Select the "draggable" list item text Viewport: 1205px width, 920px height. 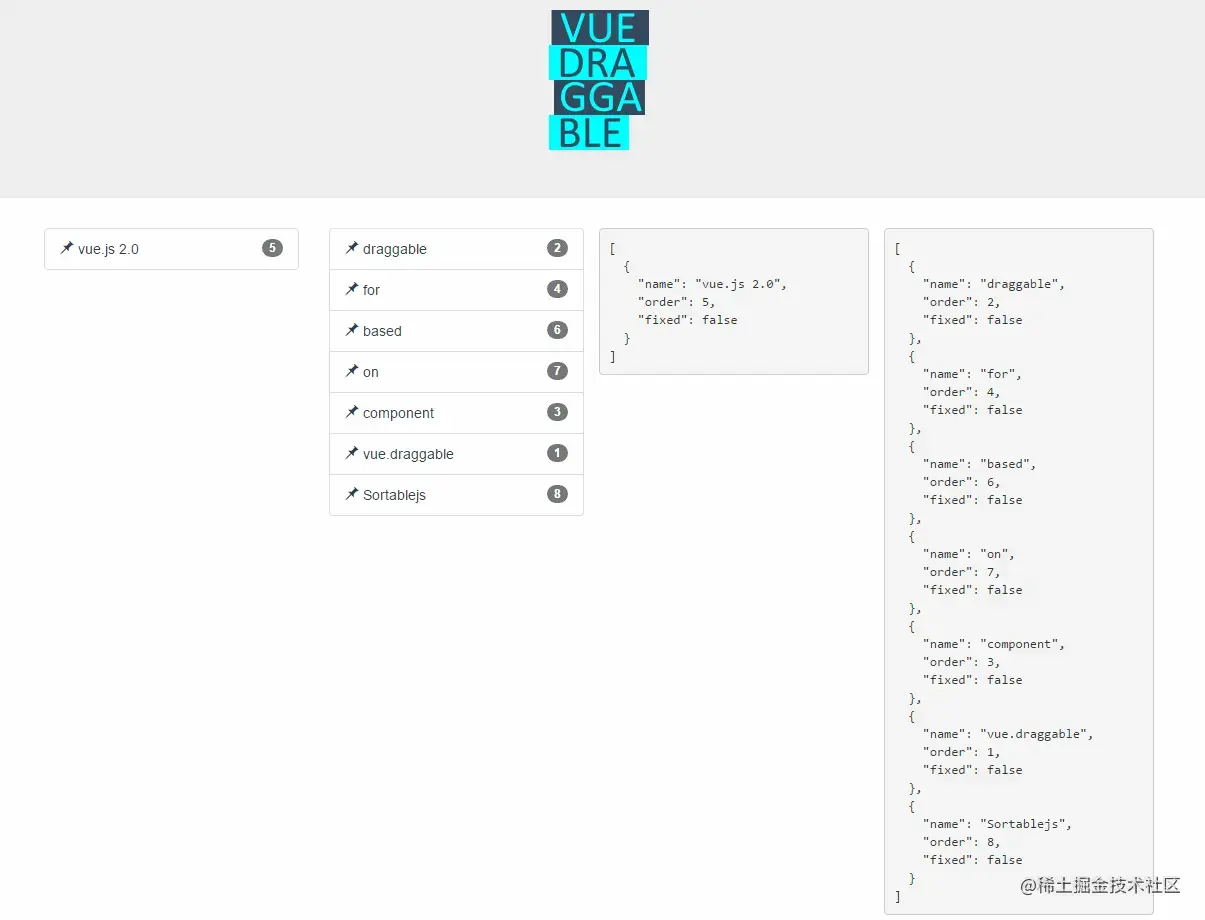click(x=395, y=249)
